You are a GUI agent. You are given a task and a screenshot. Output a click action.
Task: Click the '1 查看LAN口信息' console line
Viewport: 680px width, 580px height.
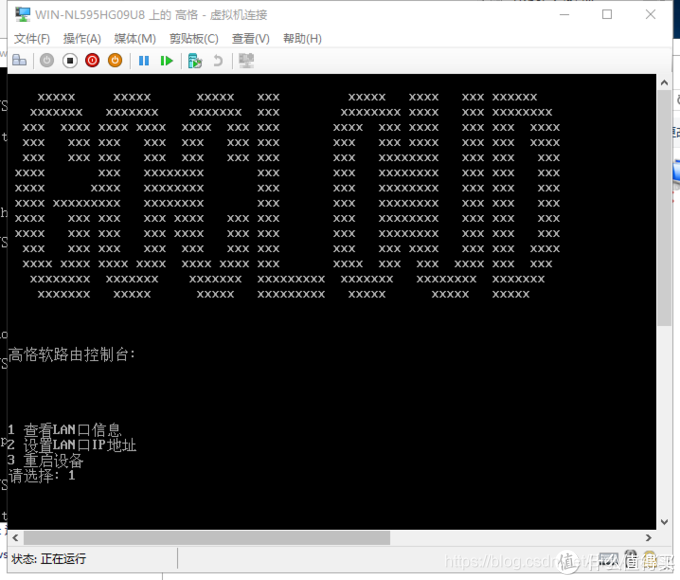(65, 429)
